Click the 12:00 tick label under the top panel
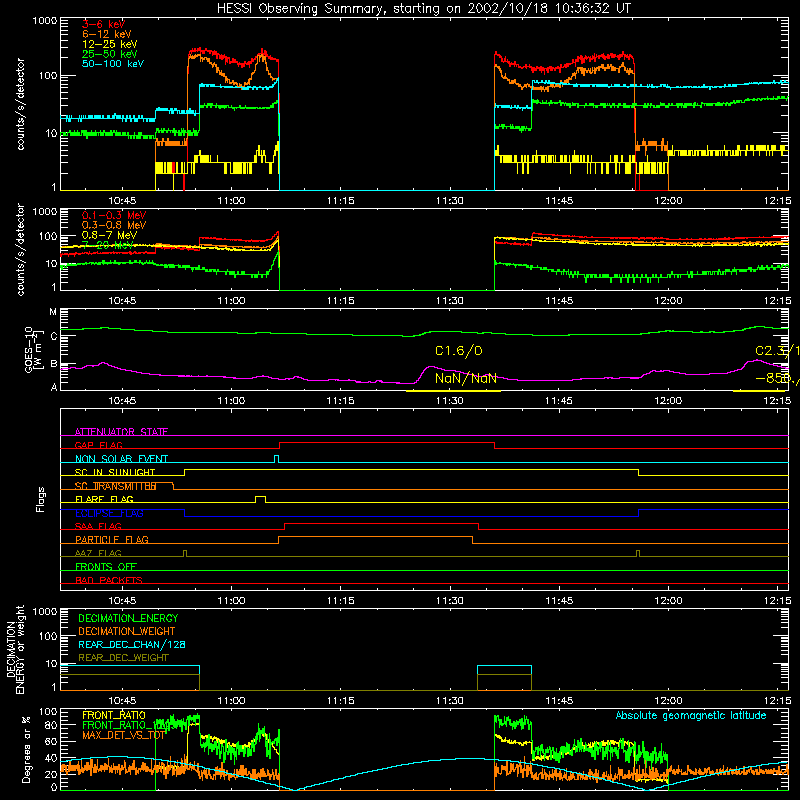The height and width of the screenshot is (800, 800). (668, 201)
